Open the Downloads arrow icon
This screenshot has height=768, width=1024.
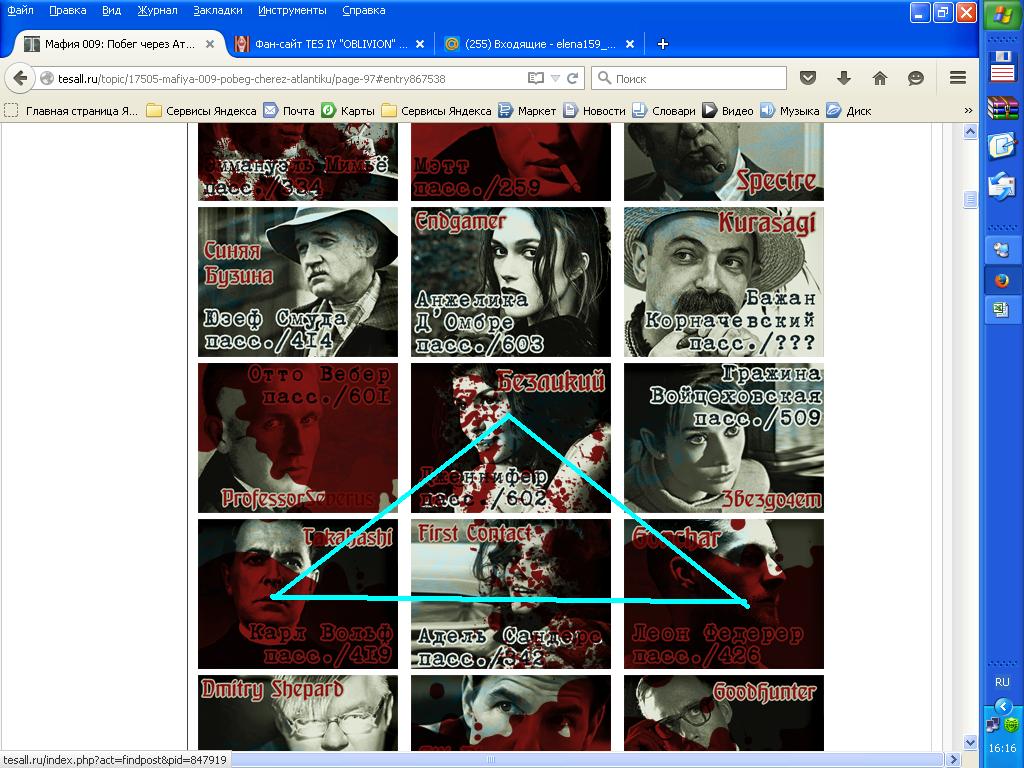[x=844, y=78]
